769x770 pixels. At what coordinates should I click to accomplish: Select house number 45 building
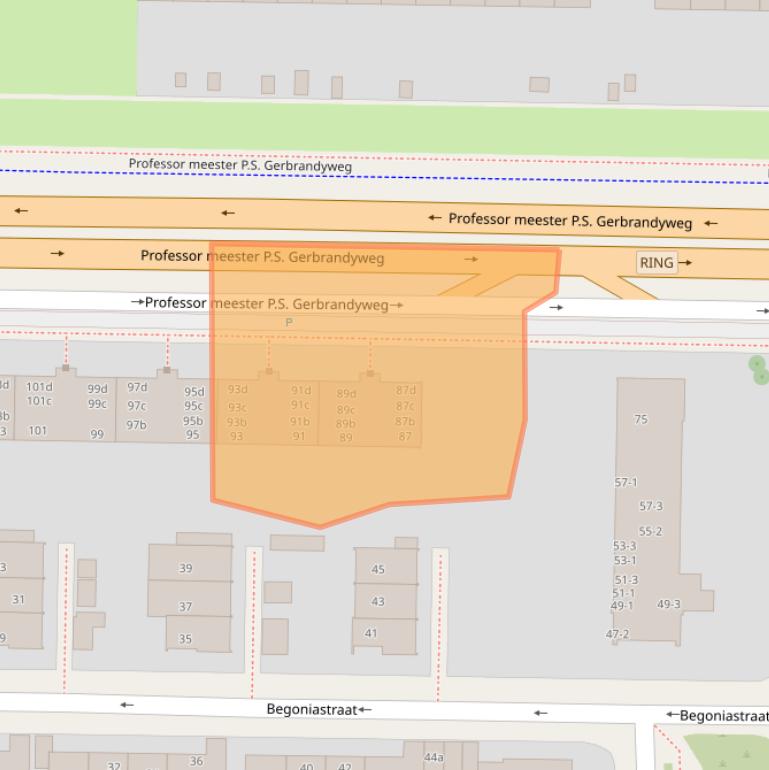(x=378, y=570)
